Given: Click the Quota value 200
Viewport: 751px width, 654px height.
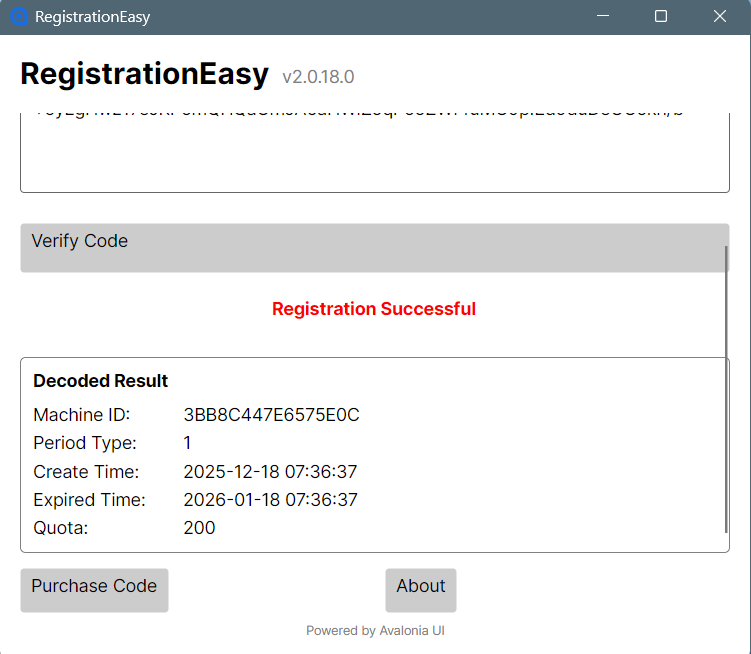Looking at the screenshot, I should click(199, 528).
